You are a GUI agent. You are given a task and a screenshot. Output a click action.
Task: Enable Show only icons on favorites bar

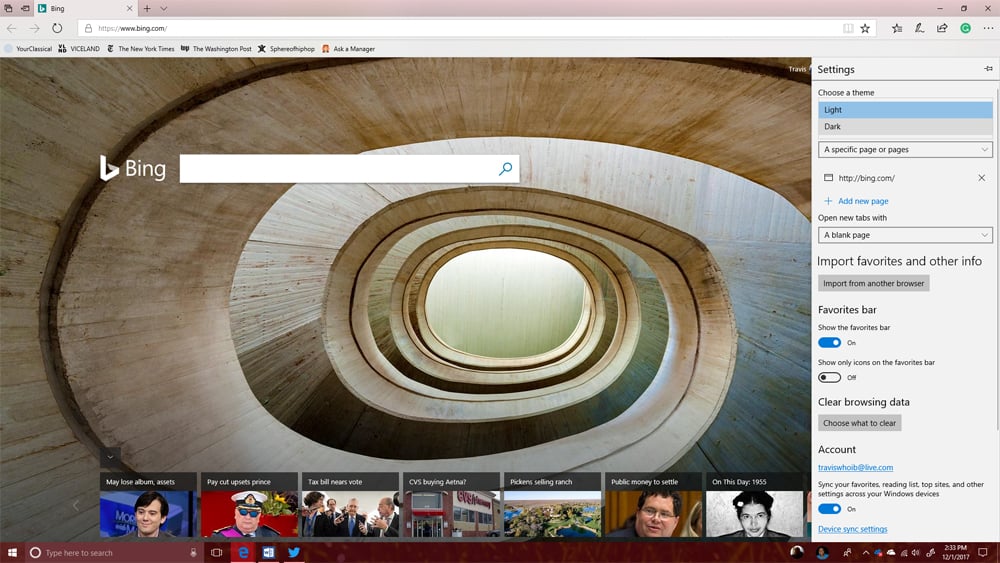(x=829, y=377)
